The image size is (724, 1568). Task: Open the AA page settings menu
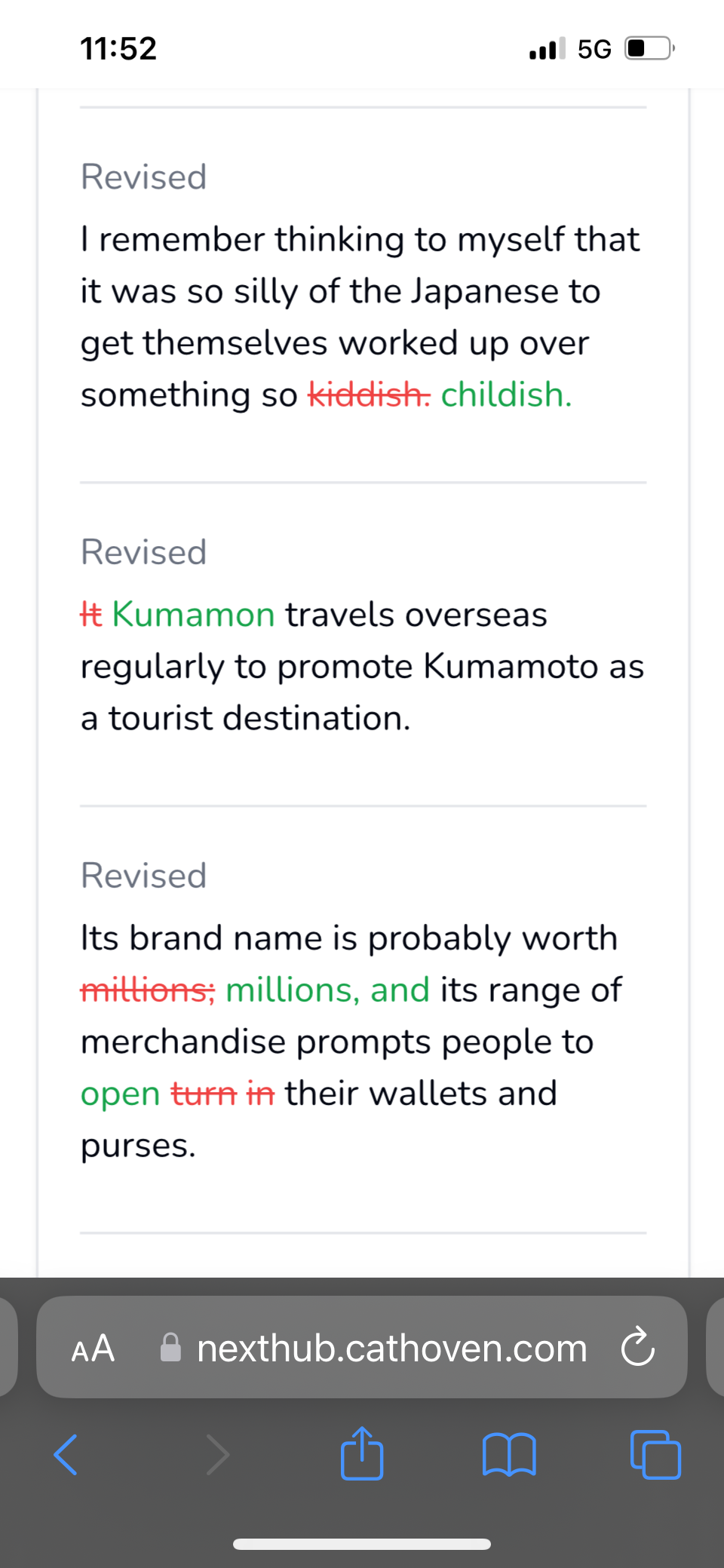[x=93, y=1348]
